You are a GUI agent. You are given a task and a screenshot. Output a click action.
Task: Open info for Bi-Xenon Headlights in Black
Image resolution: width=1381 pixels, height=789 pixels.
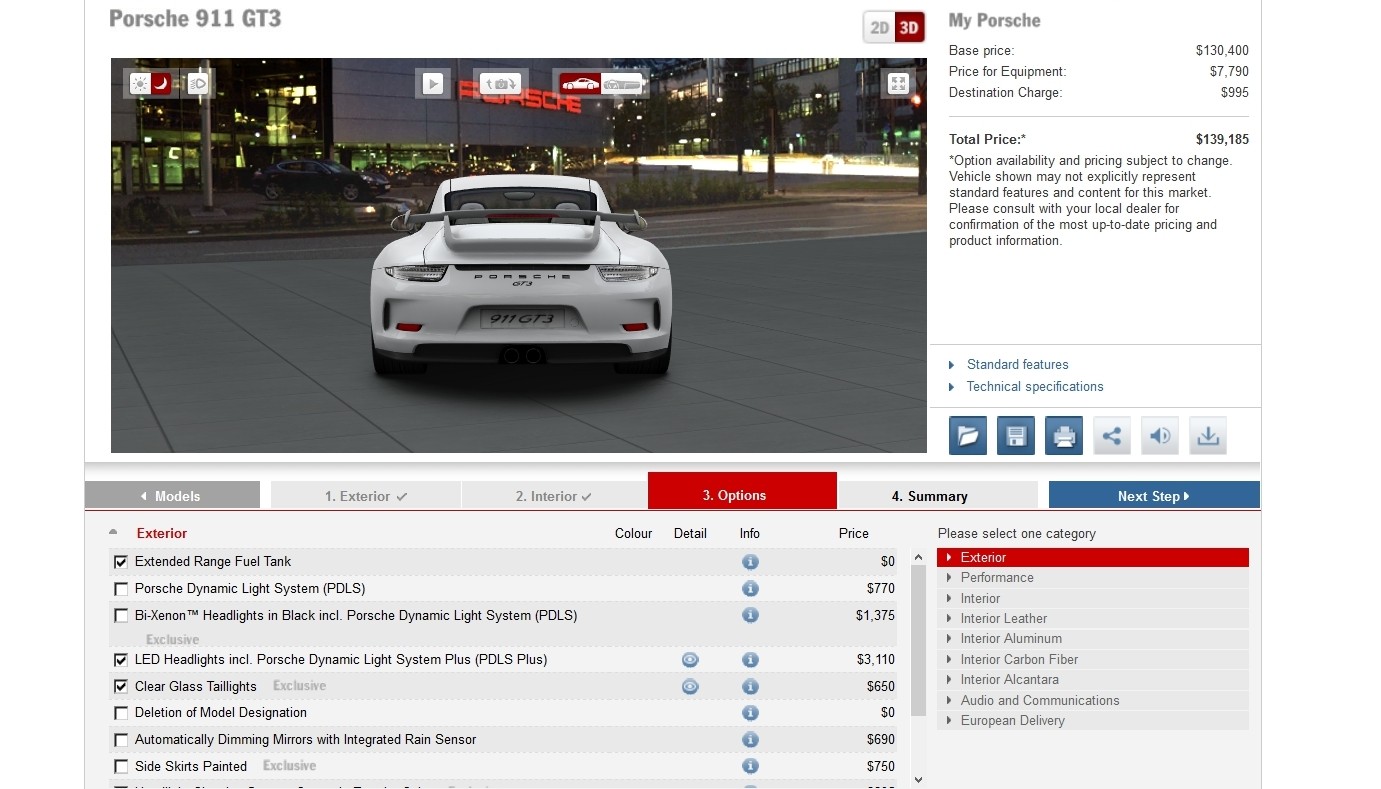(x=750, y=616)
